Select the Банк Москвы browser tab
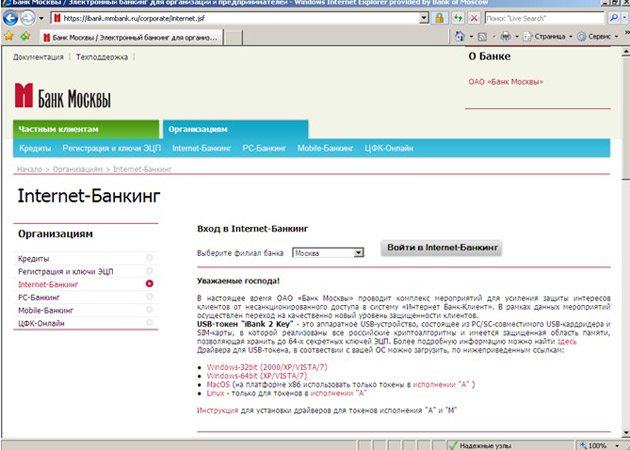Screen dimensions: 630x450 pyautogui.click(x=132, y=38)
